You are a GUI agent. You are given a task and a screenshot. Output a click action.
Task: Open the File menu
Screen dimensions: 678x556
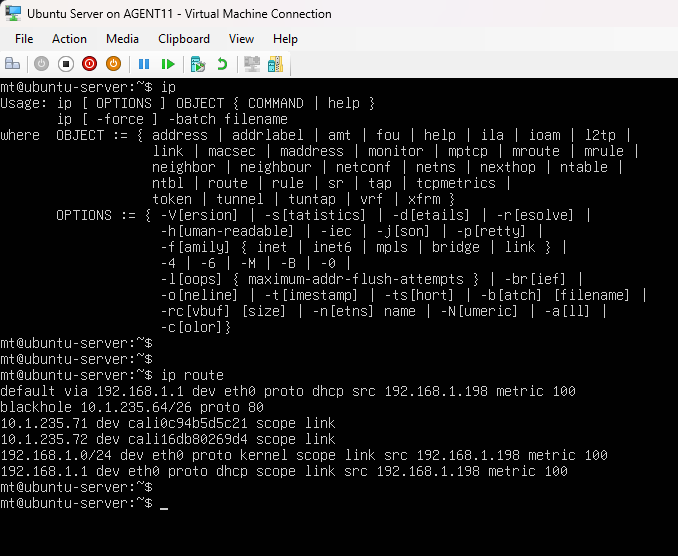24,39
